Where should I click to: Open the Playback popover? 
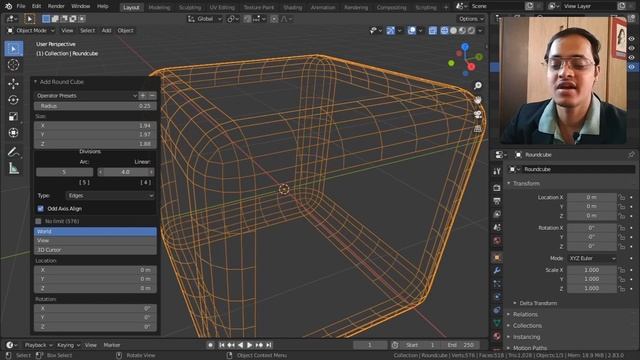coord(38,345)
